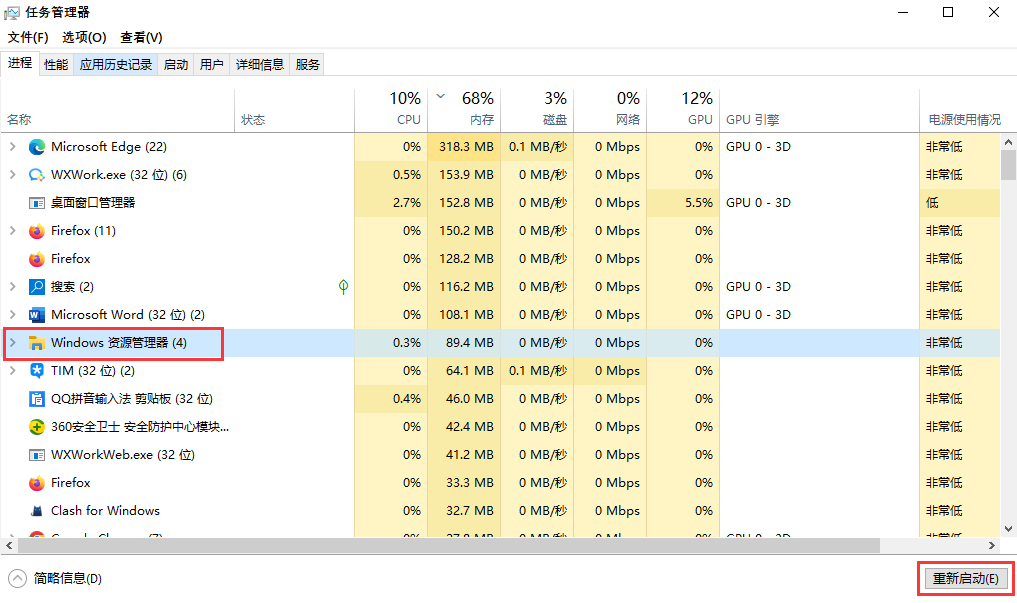Click the Microsoft Word process icon
Screen dimensions: 1017x603
pyautogui.click(x=36, y=314)
